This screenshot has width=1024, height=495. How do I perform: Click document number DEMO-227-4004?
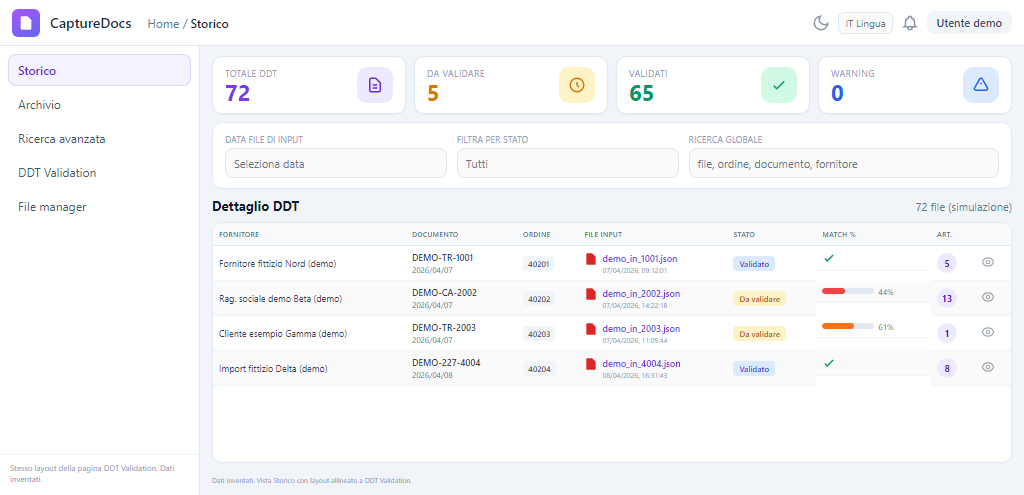tap(446, 362)
